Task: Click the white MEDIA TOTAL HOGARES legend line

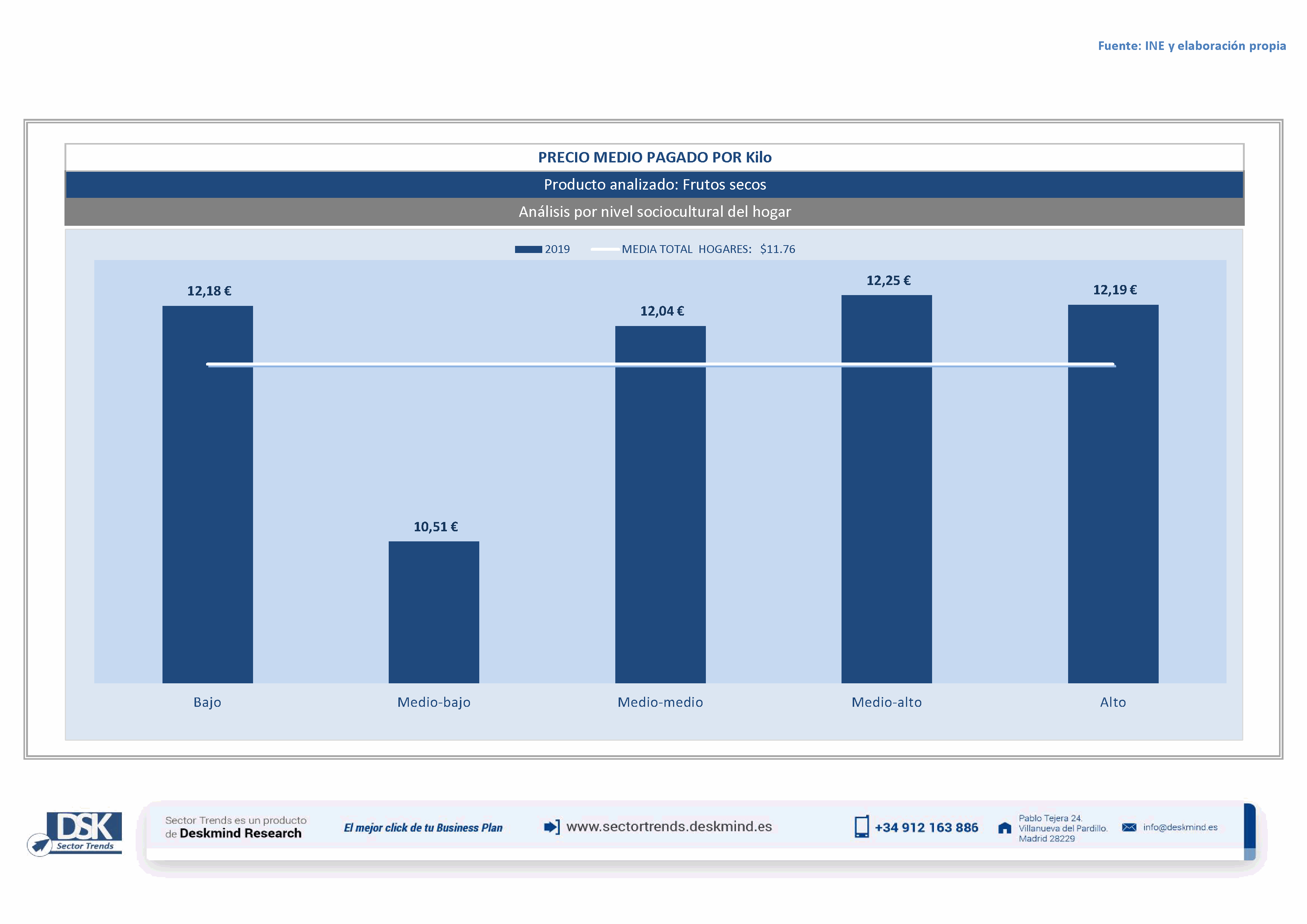Action: point(604,249)
